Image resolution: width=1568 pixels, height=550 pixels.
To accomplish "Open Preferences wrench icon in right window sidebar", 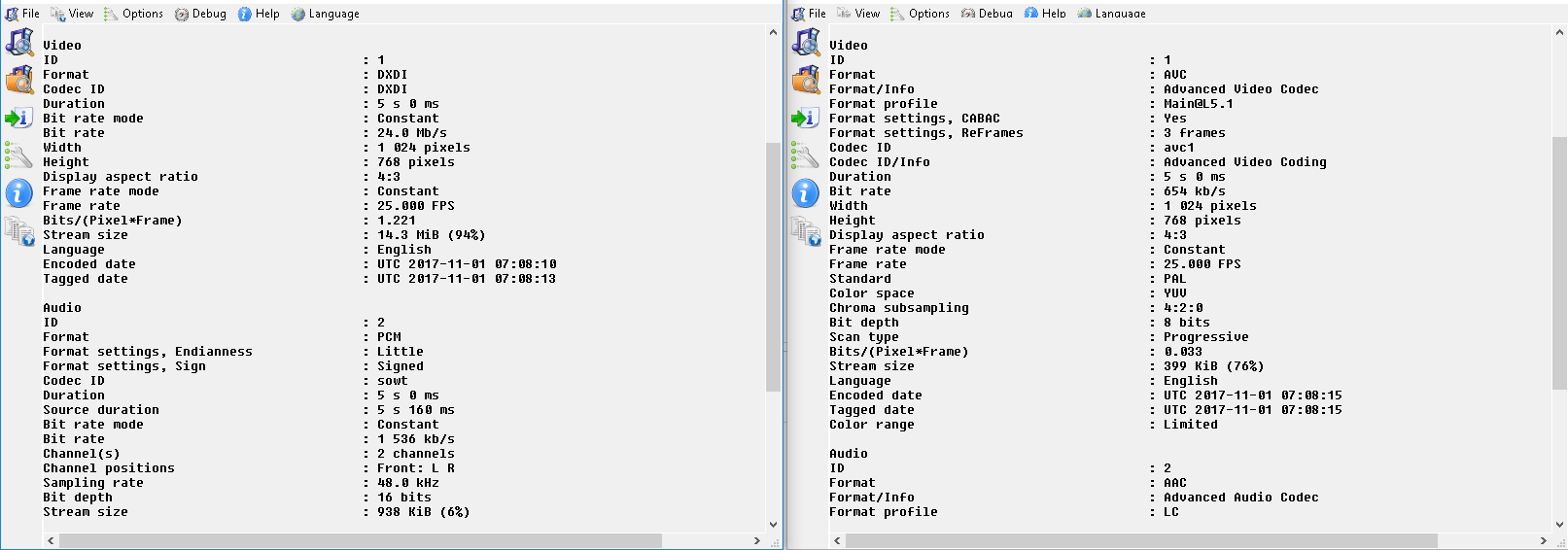I will [x=806, y=155].
